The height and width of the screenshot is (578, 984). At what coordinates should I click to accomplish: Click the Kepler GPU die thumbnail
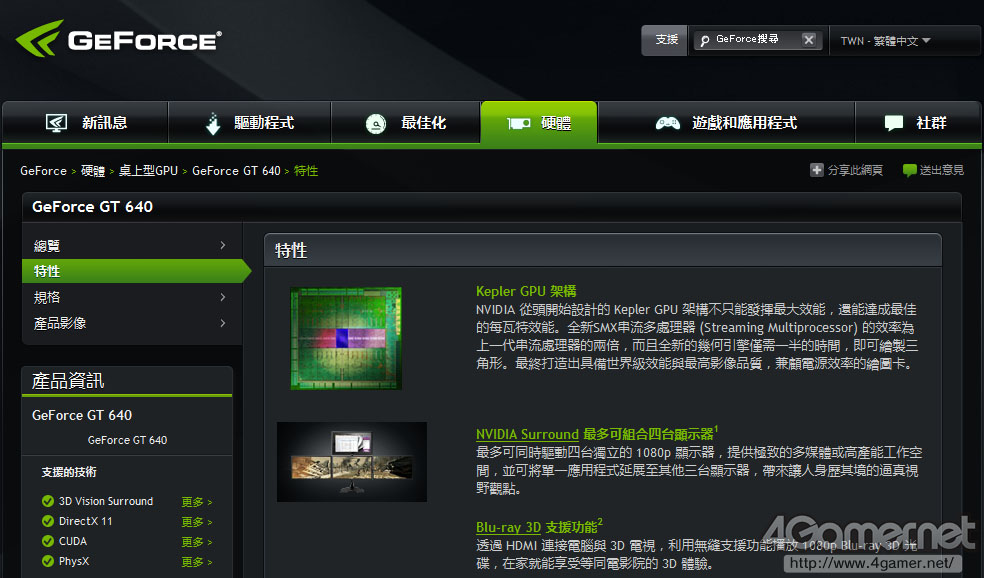coord(346,338)
